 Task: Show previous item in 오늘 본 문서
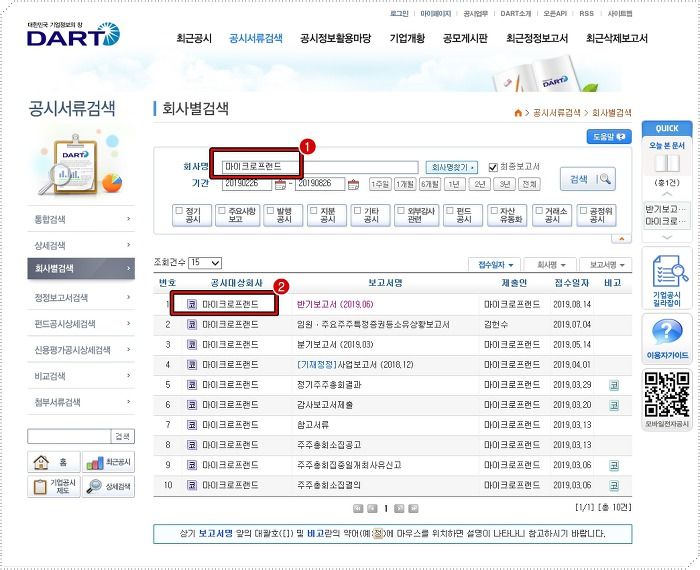[667, 194]
